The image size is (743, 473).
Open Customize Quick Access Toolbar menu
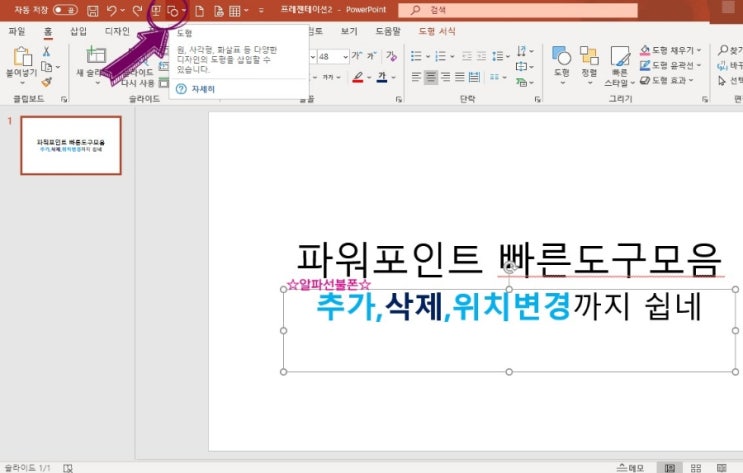click(261, 10)
